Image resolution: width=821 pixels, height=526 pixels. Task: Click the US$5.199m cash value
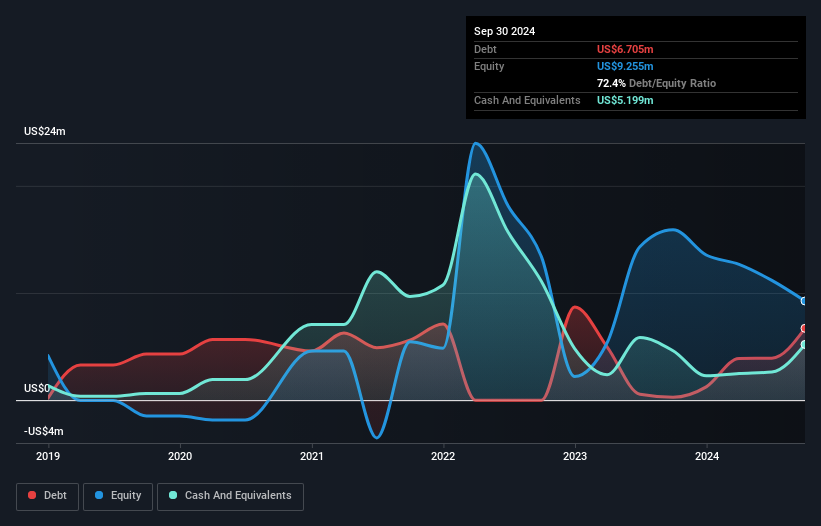click(625, 100)
